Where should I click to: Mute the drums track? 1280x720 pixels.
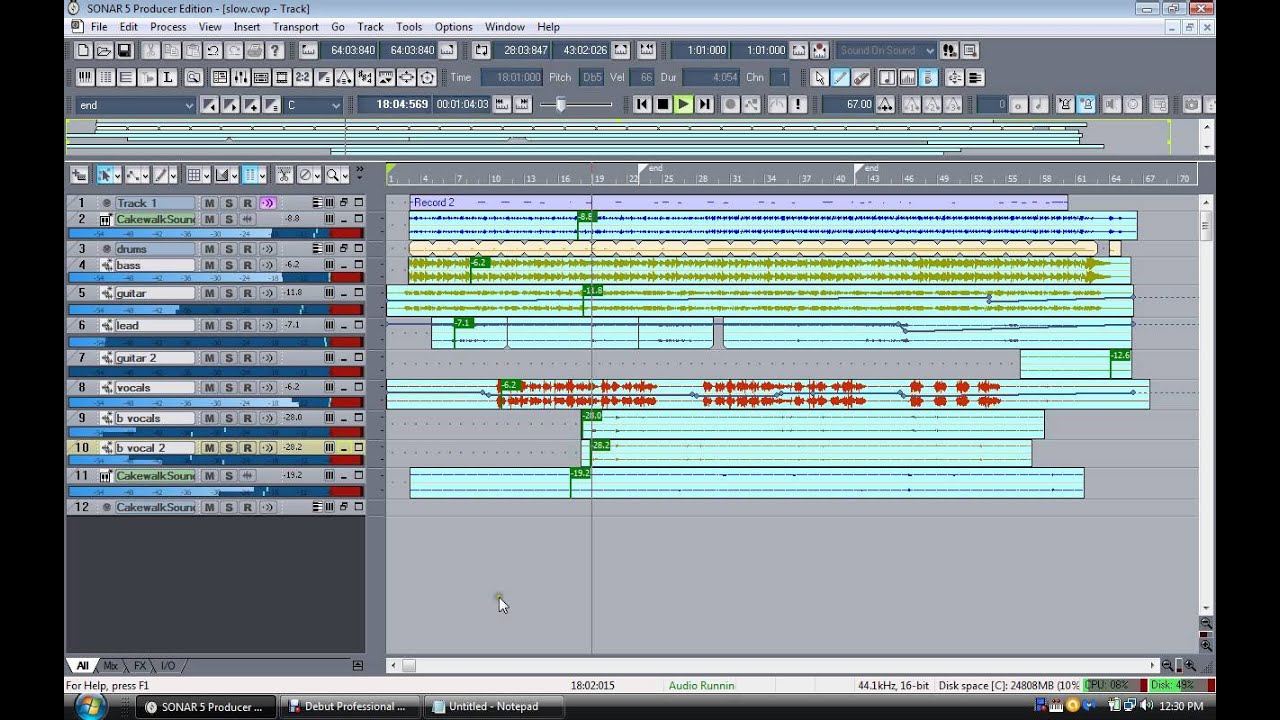[x=209, y=249]
